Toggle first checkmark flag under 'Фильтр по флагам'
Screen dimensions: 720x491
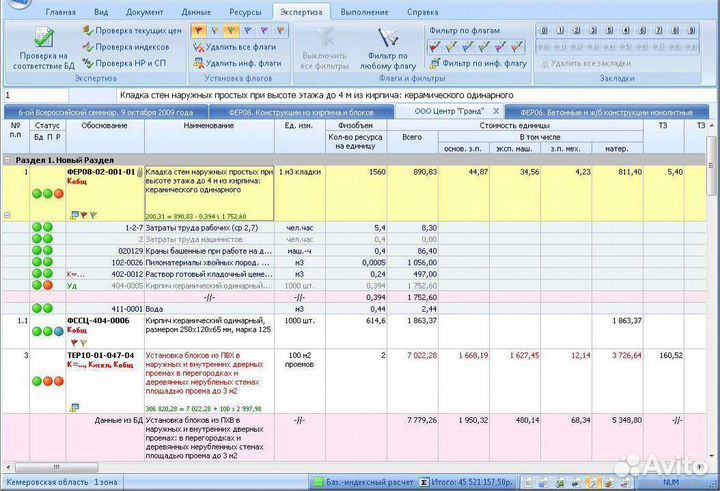434,47
